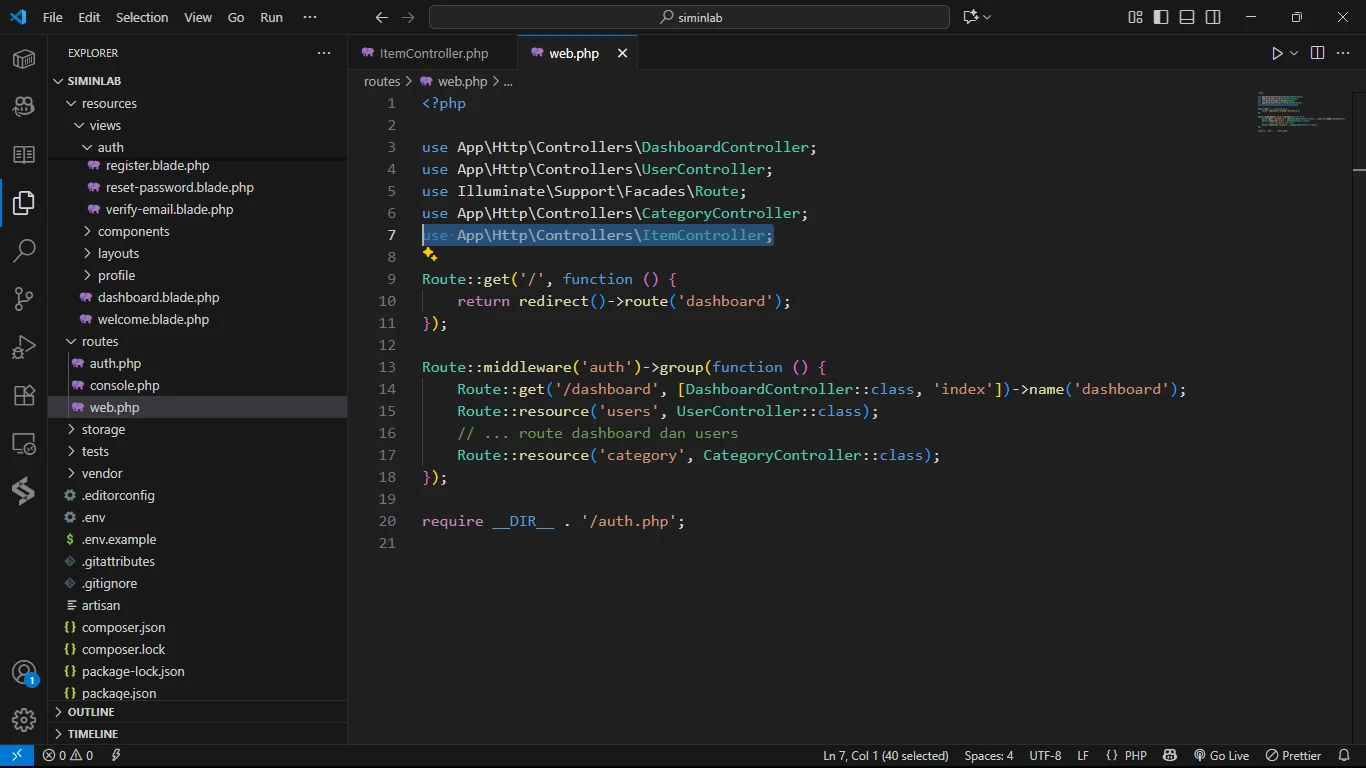Toggle the primary side bar layout button
Viewport: 1366px width, 768px height.
pos(1161,17)
